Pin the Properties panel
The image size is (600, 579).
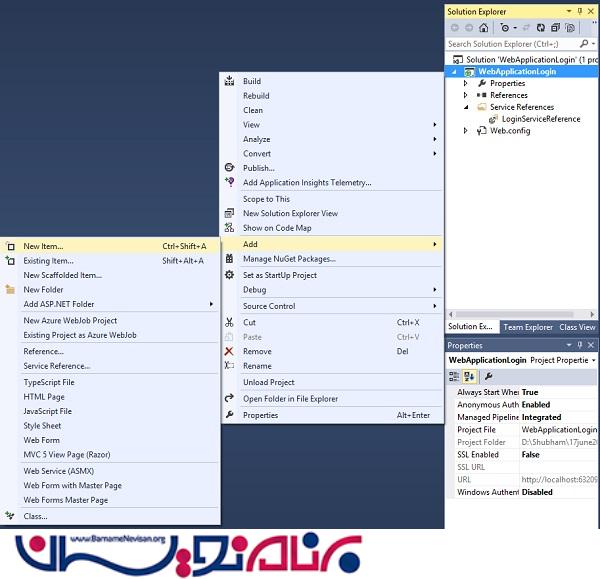[580, 345]
